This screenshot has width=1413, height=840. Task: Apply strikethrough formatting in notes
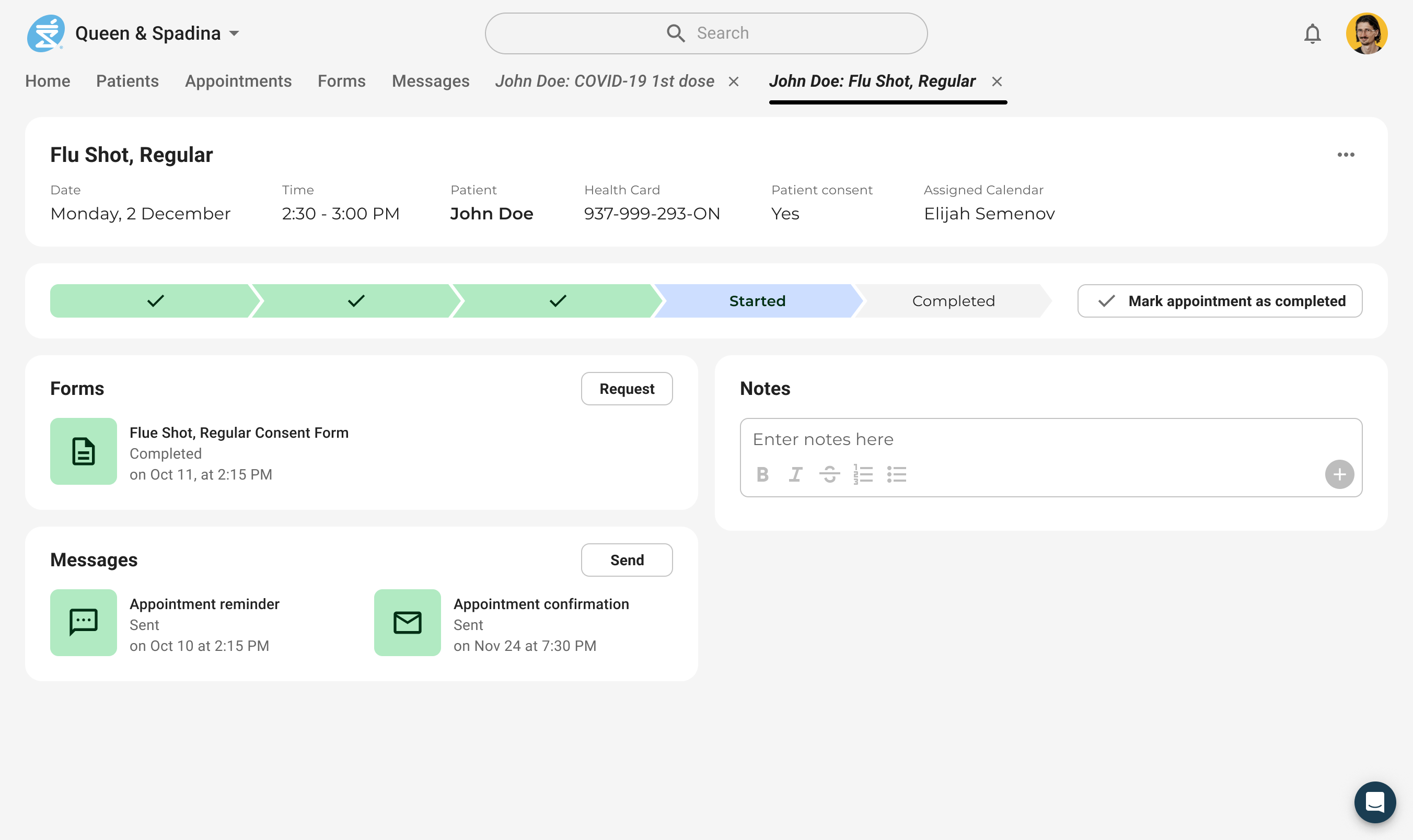829,474
